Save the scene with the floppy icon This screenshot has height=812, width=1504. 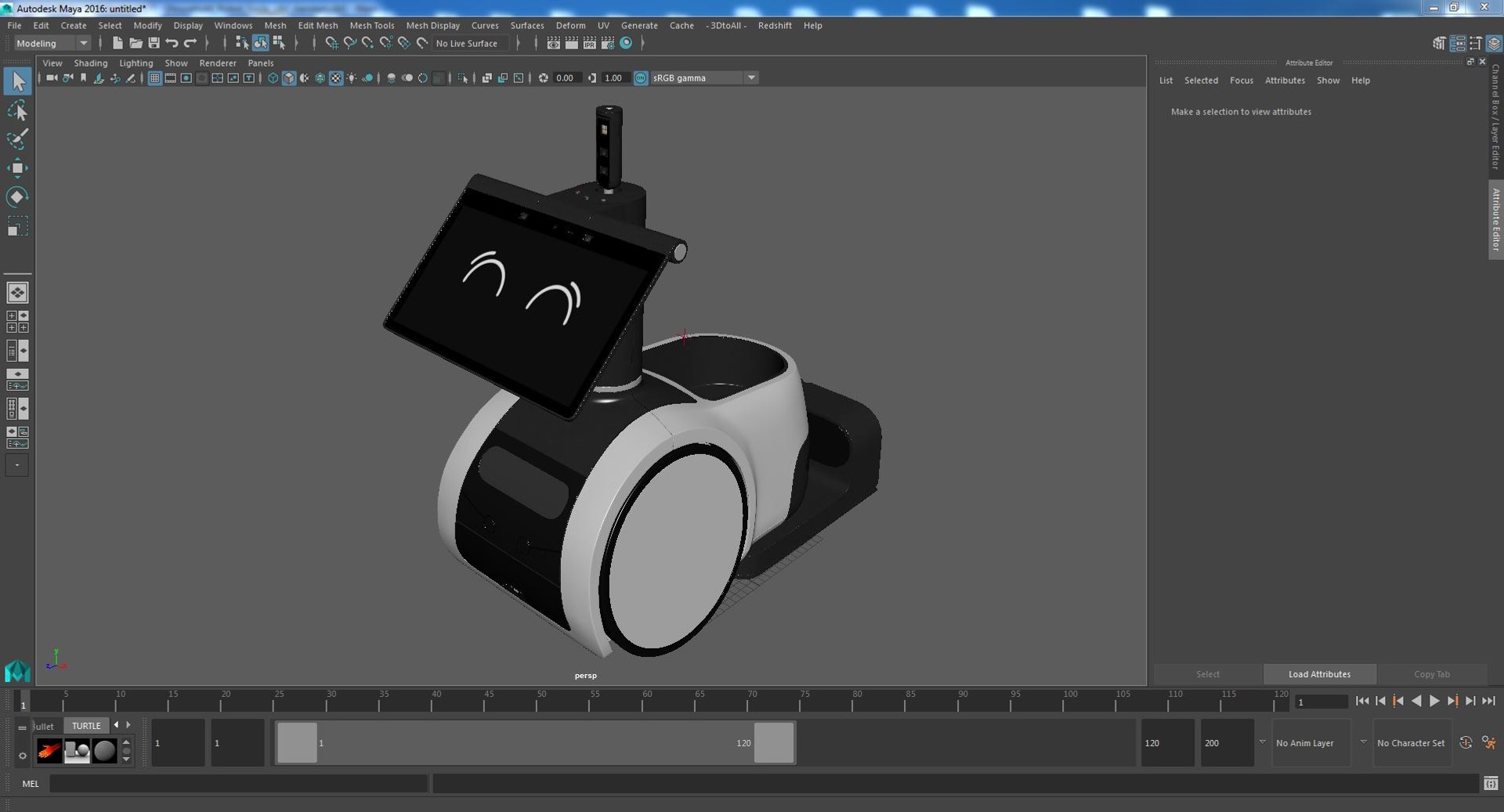[x=154, y=43]
